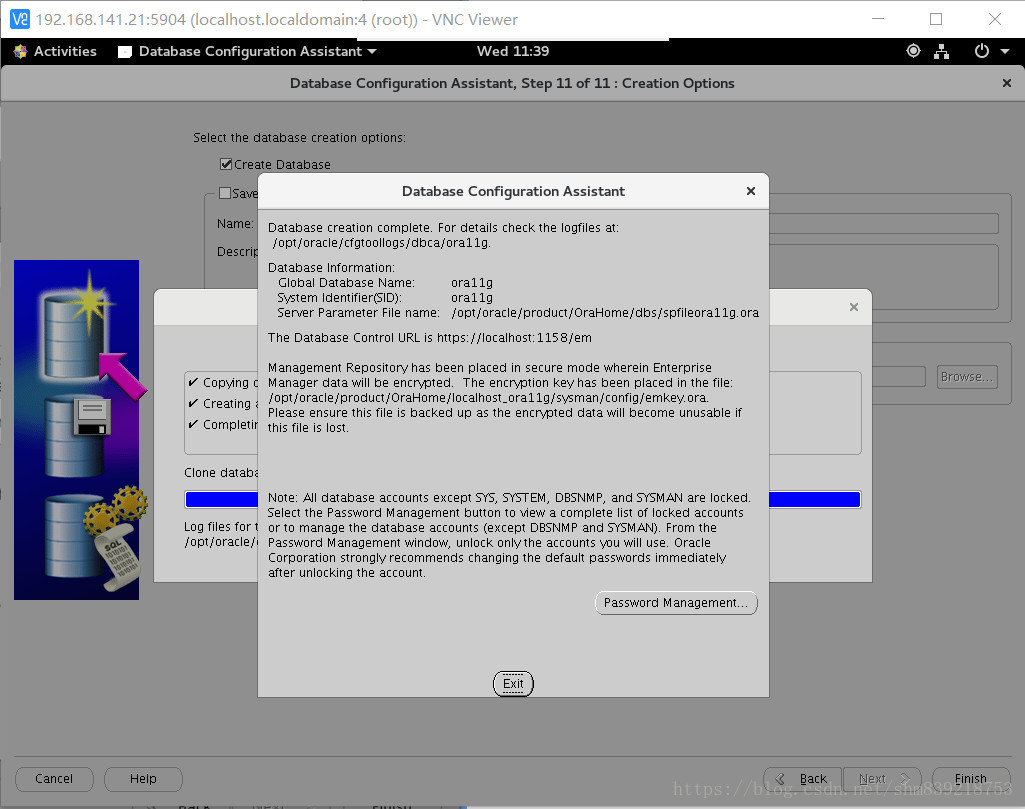Close the Database Configuration Assistant completion dialog
The image size is (1025, 809).
pyautogui.click(x=750, y=191)
